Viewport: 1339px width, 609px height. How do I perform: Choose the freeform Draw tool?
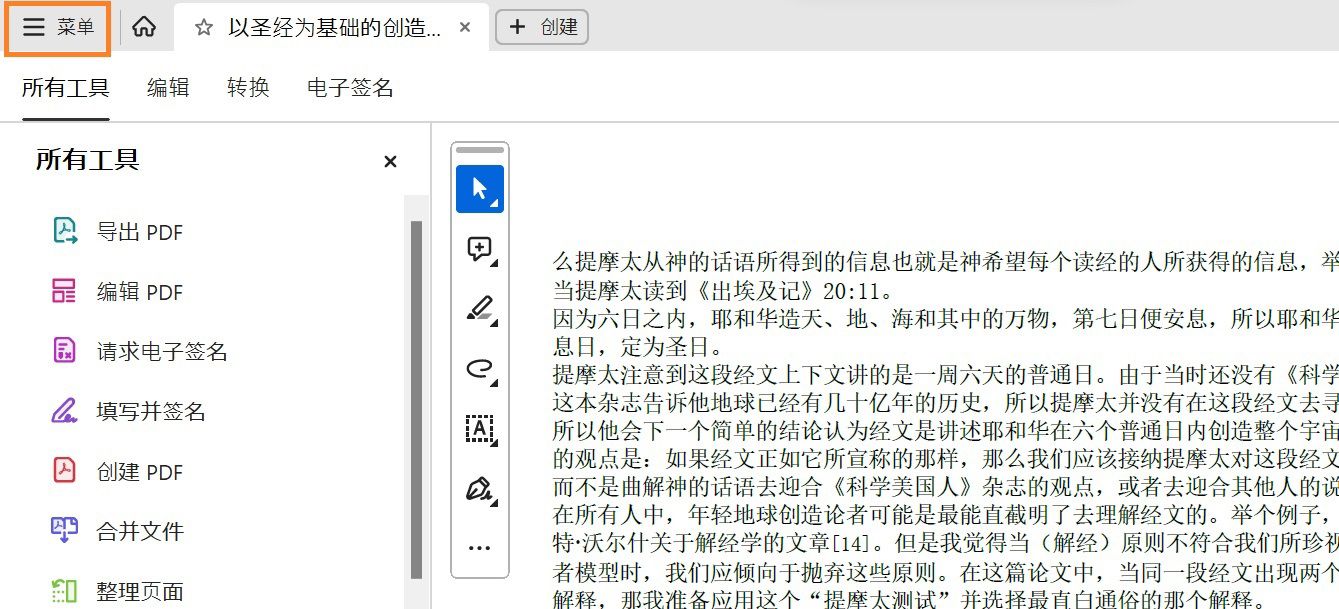478,369
